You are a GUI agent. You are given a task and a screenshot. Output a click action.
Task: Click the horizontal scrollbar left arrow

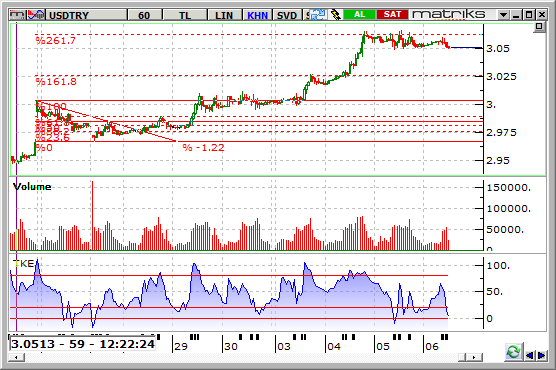click(17, 357)
